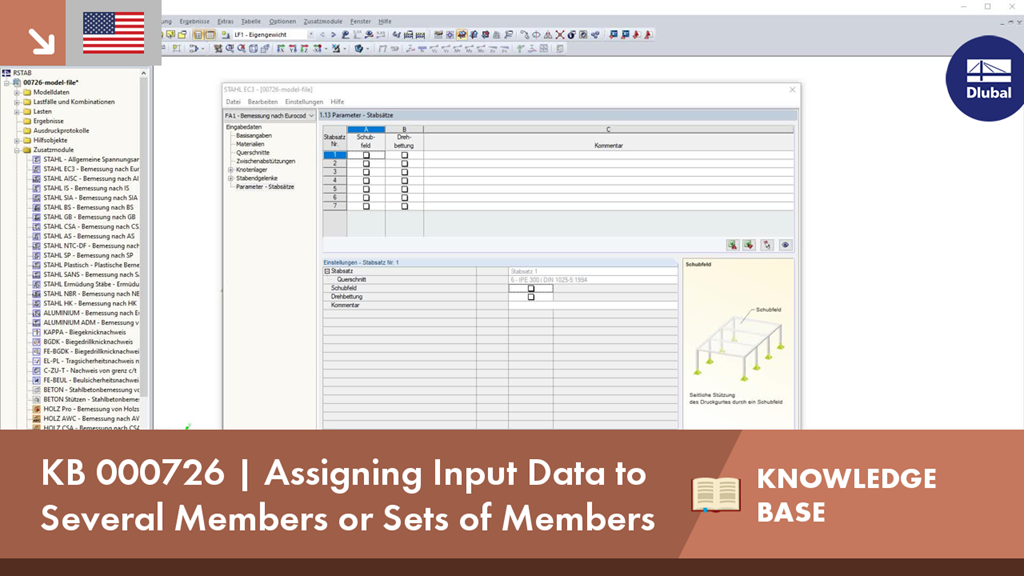Expand the Modelldaten tree node

17,93
